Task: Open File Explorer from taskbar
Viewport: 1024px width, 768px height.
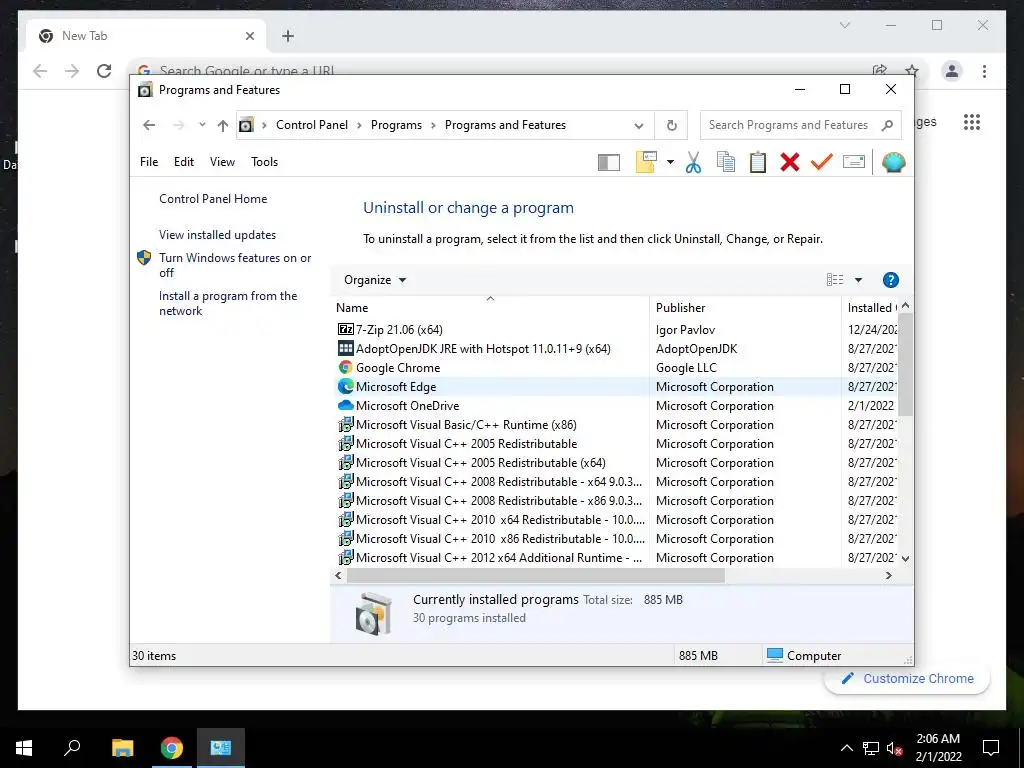Action: 122,748
